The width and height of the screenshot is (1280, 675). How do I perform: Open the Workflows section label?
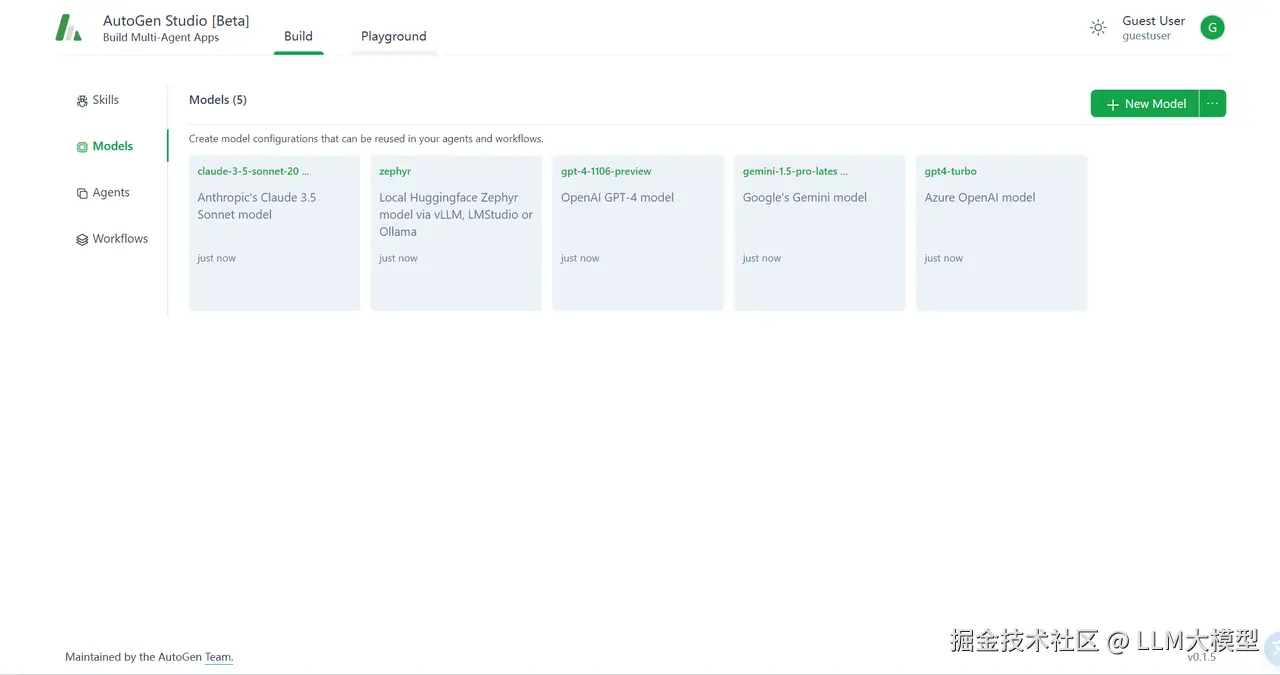pos(120,239)
